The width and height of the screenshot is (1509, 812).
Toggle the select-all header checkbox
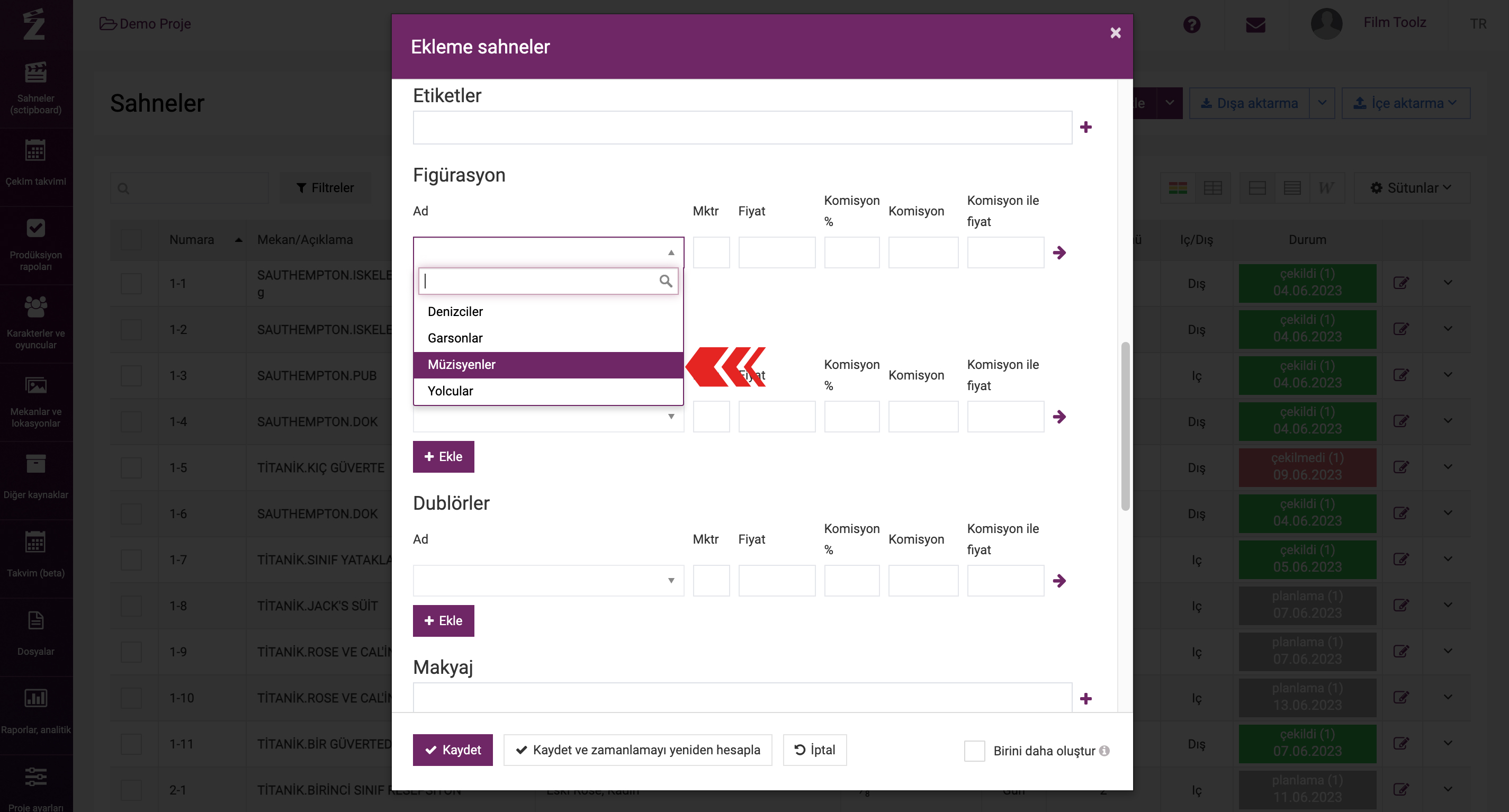(131, 239)
